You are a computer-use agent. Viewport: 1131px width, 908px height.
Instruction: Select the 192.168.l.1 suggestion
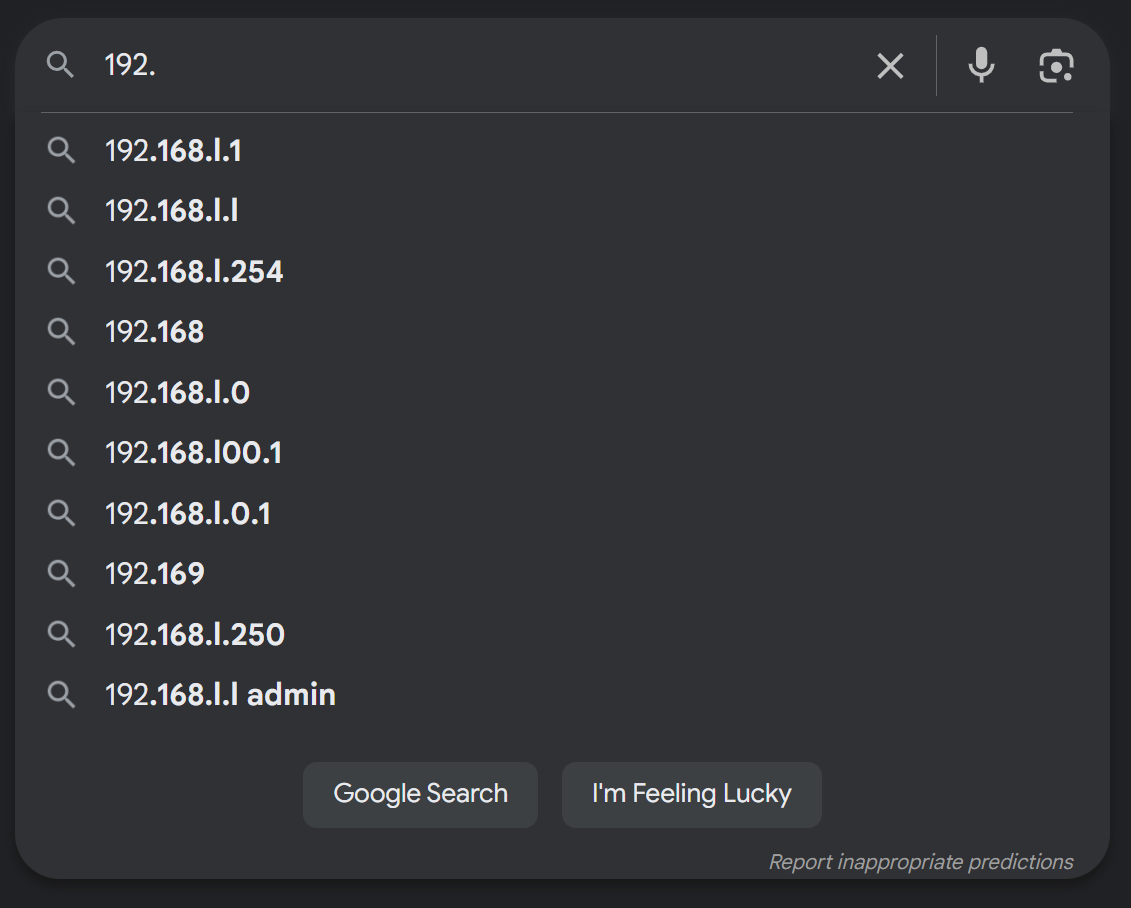coord(173,151)
